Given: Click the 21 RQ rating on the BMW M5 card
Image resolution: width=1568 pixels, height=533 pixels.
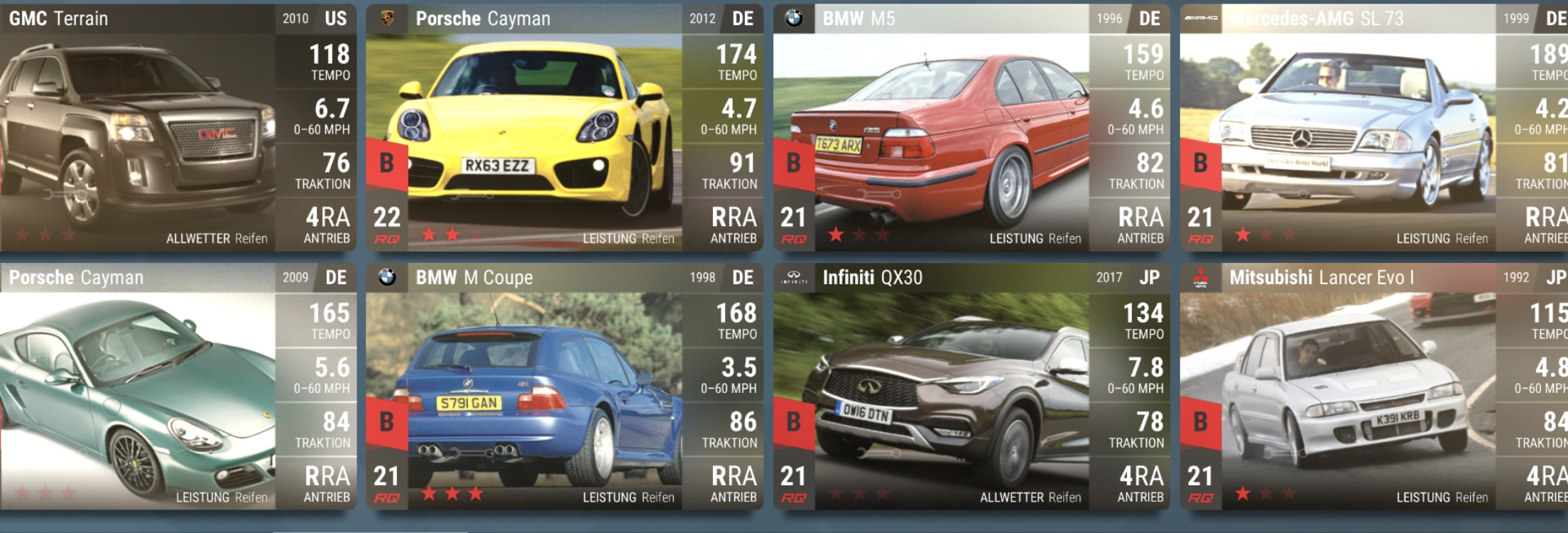Looking at the screenshot, I should click(794, 224).
